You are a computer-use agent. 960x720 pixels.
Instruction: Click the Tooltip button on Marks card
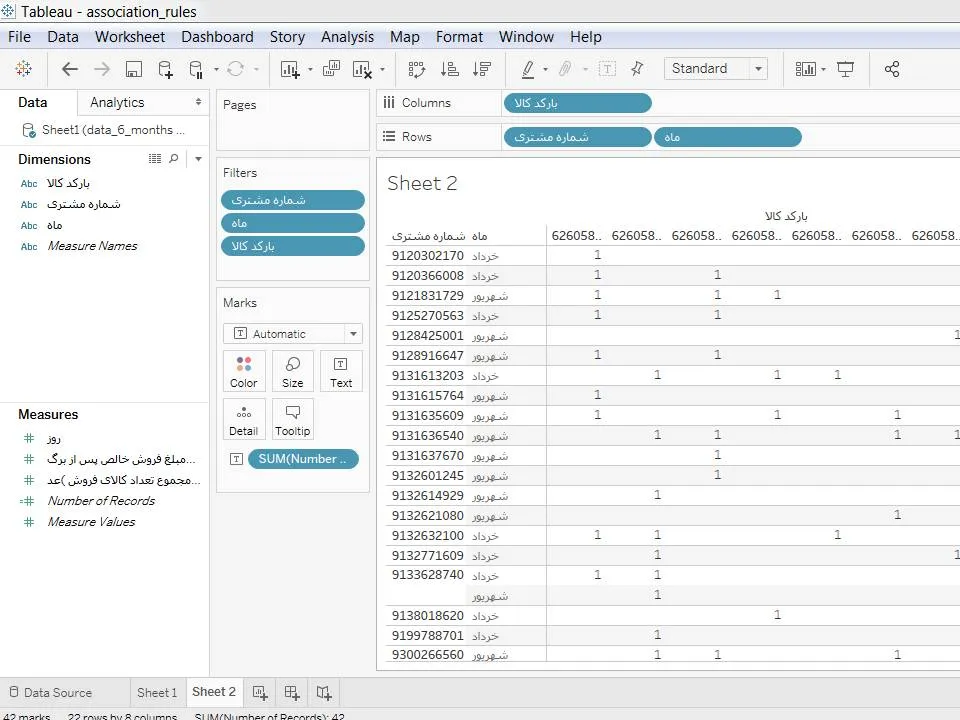292,419
